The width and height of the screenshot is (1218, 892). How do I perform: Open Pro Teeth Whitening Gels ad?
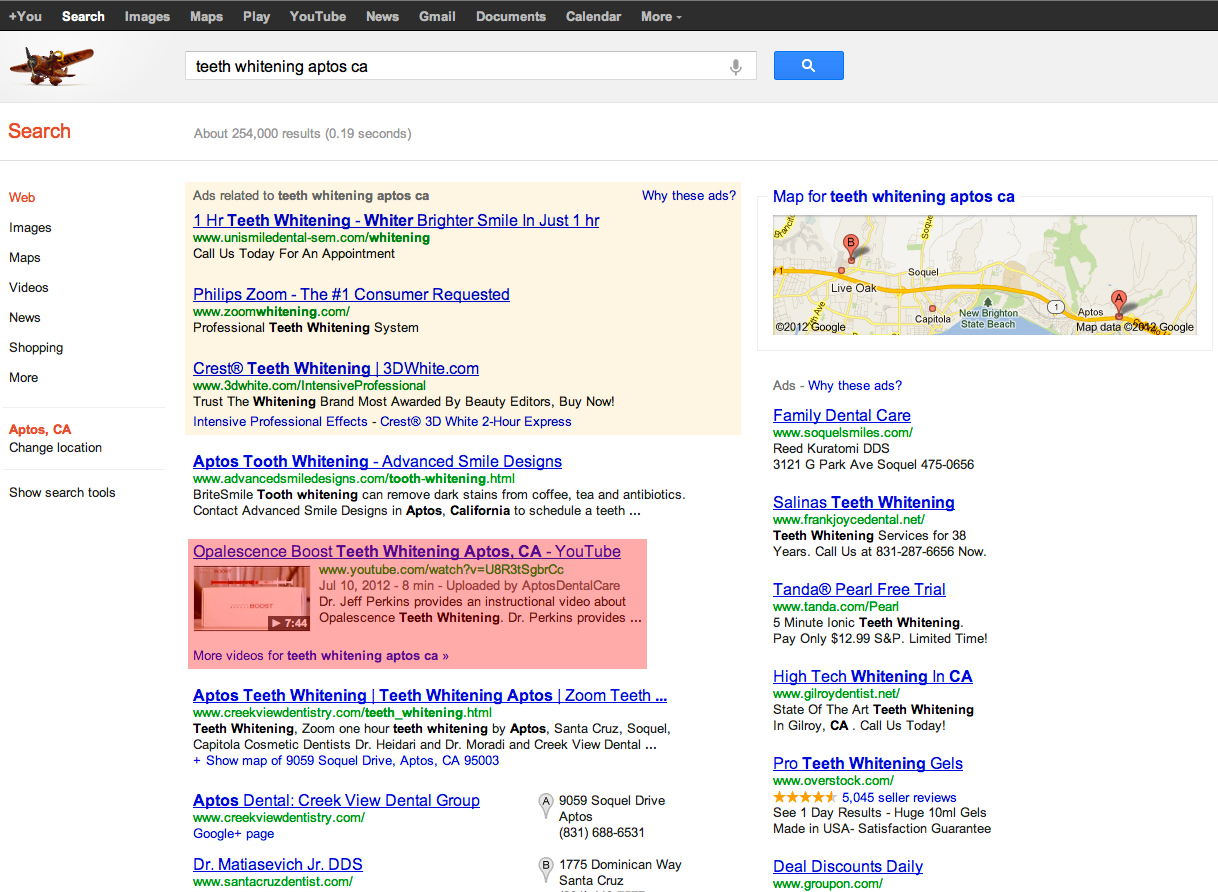click(x=868, y=763)
